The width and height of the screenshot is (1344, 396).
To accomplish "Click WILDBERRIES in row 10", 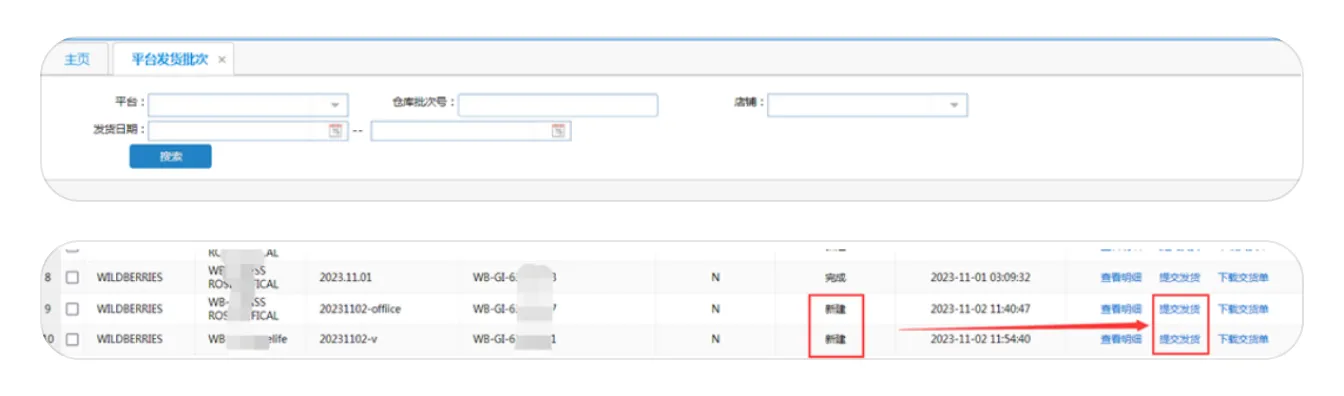I will pos(129,340).
